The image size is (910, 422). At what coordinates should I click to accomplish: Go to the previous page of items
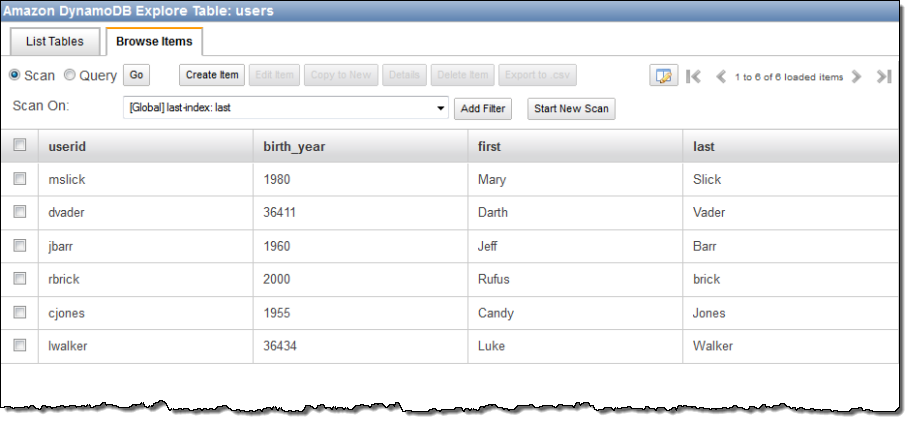pyautogui.click(x=721, y=77)
